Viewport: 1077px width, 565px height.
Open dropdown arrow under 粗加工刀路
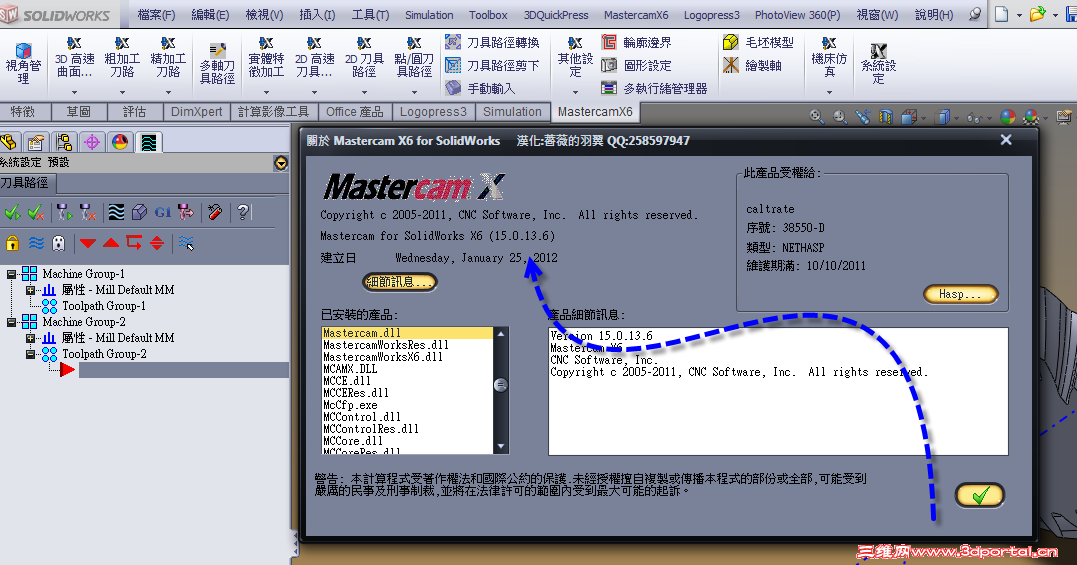click(x=122, y=92)
